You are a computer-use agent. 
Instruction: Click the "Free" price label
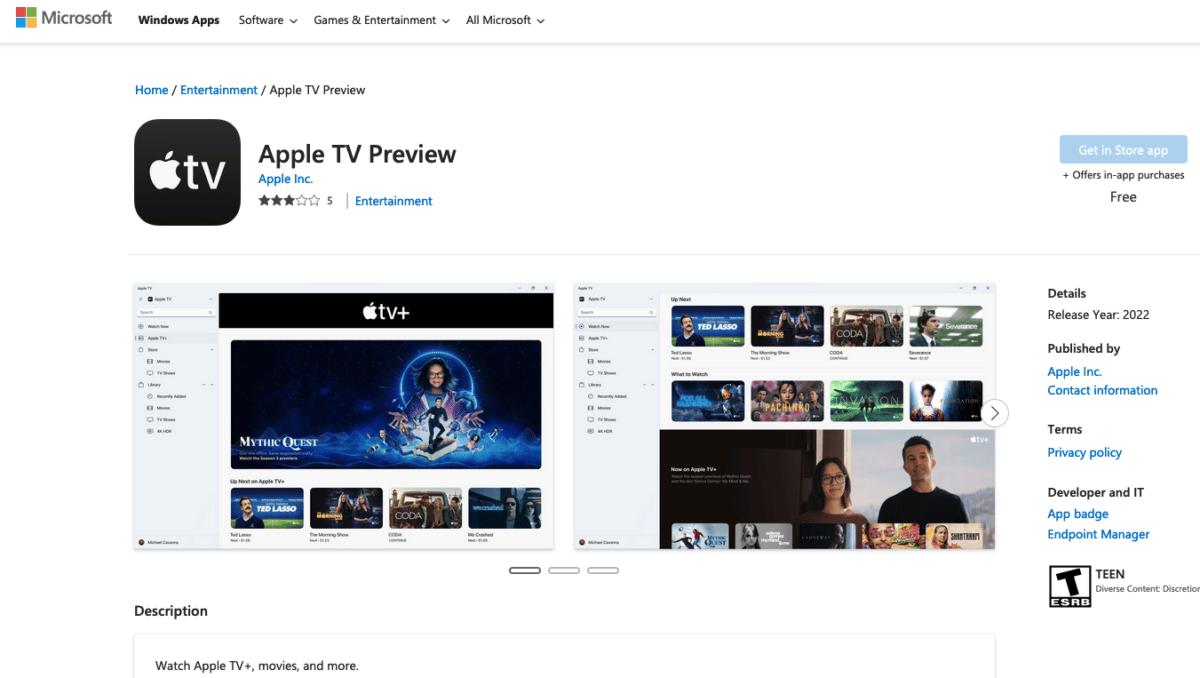click(x=1123, y=197)
